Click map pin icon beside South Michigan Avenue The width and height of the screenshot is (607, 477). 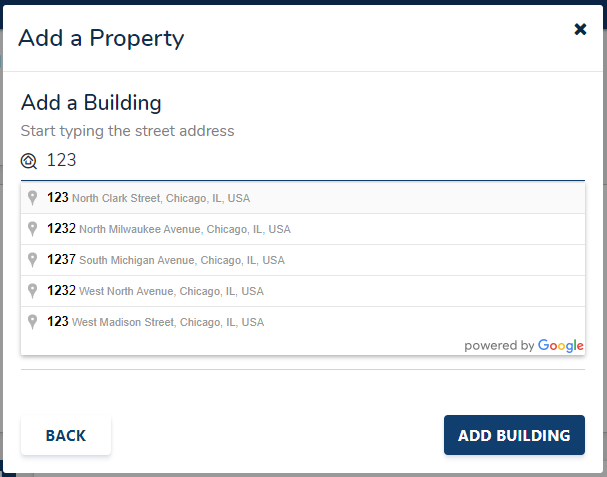tap(33, 260)
